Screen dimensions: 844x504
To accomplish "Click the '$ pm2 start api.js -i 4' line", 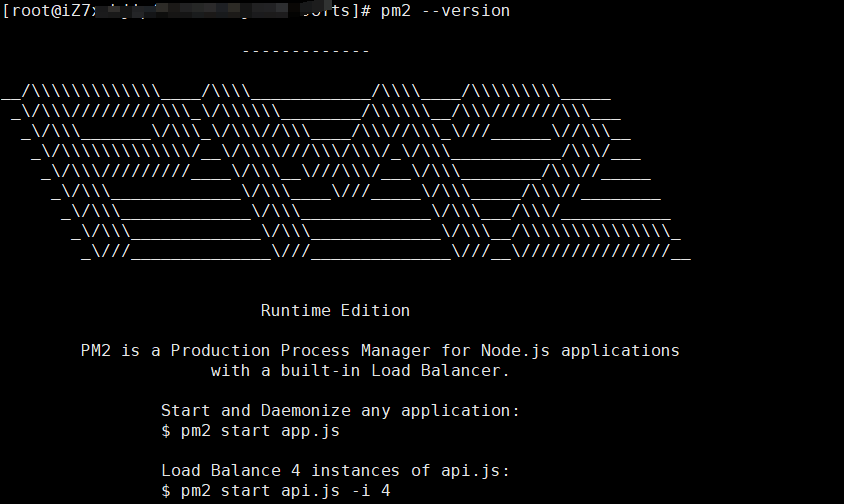I will click(276, 491).
